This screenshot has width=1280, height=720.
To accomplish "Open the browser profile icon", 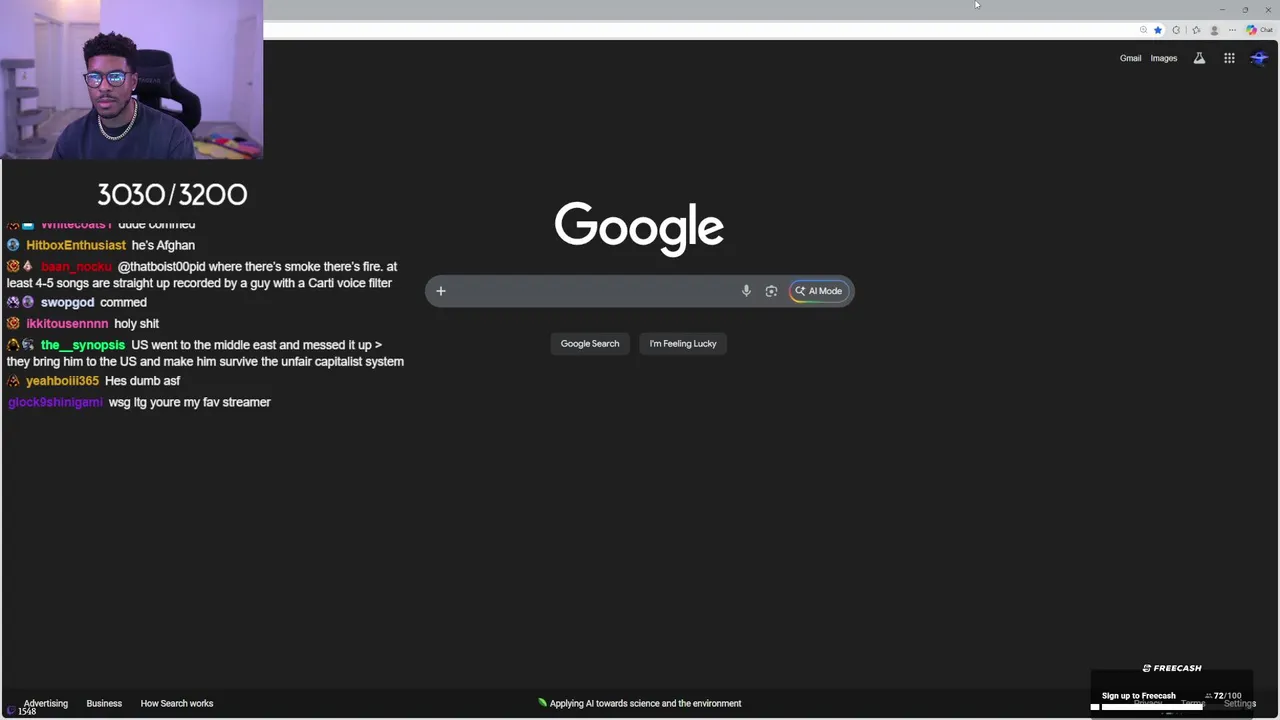I will point(1214,30).
